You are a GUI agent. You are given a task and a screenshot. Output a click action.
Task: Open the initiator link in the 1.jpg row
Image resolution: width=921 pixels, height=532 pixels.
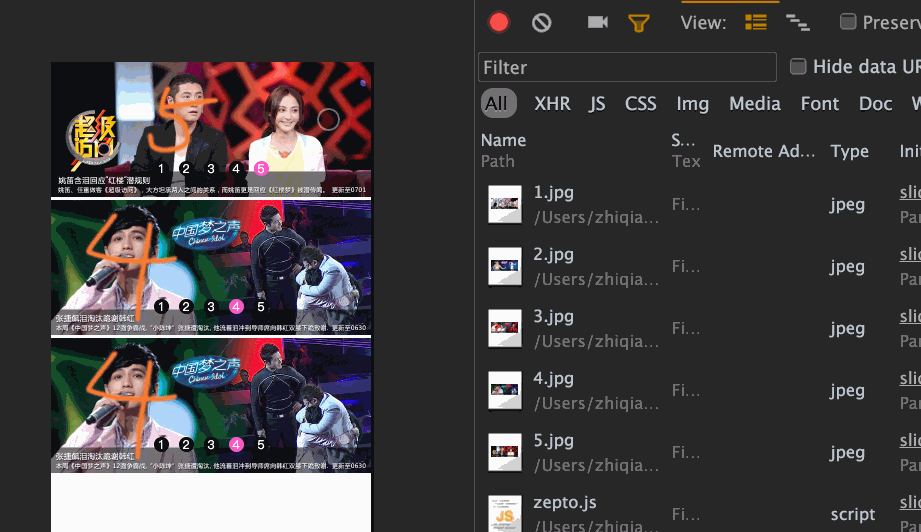click(910, 193)
